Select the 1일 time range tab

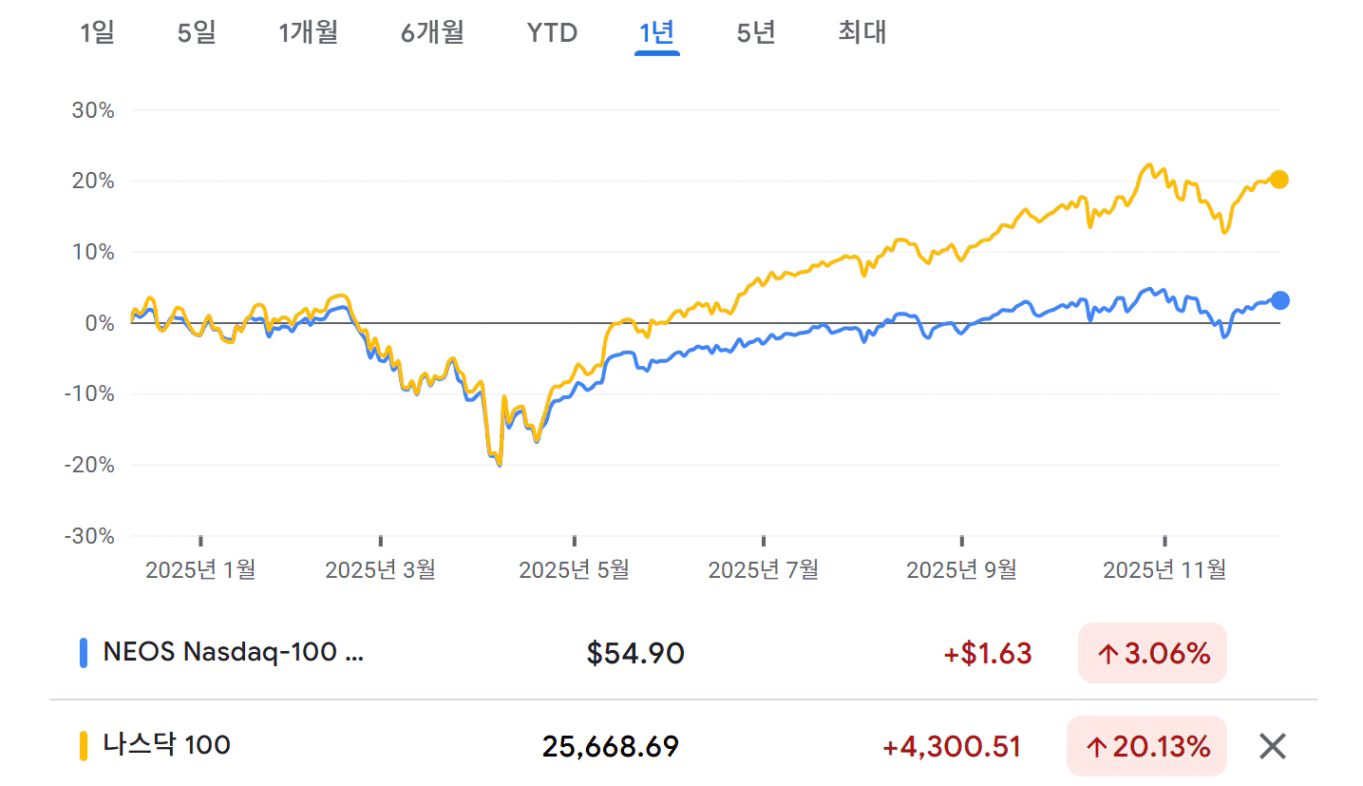coord(97,33)
